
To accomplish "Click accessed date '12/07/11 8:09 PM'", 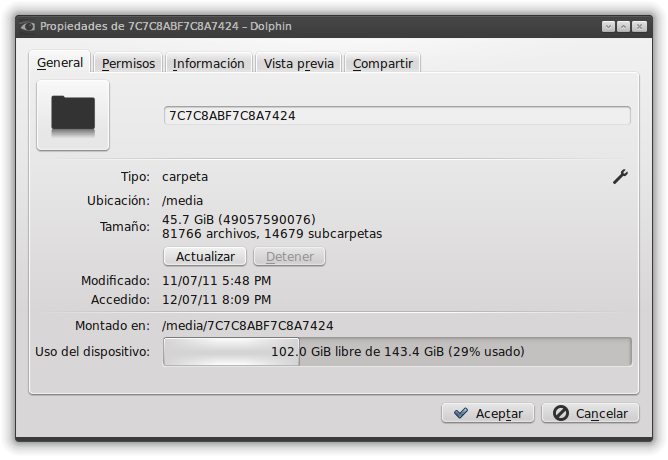I will tap(216, 299).
